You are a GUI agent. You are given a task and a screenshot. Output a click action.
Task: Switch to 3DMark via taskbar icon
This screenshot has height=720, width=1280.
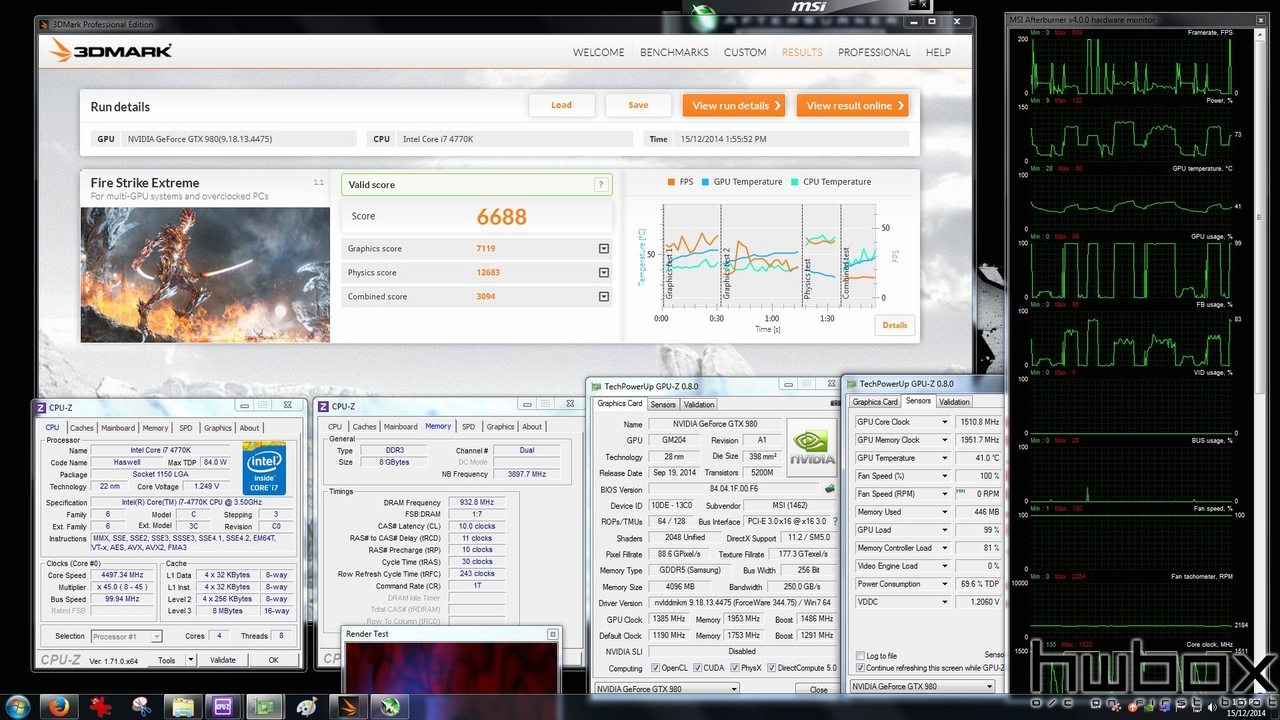point(346,707)
